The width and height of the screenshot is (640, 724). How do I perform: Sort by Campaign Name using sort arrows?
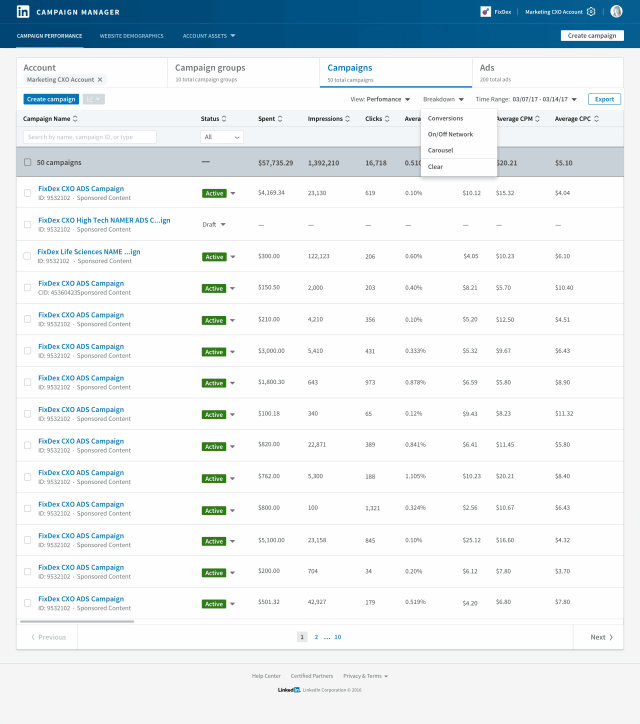[x=75, y=119]
